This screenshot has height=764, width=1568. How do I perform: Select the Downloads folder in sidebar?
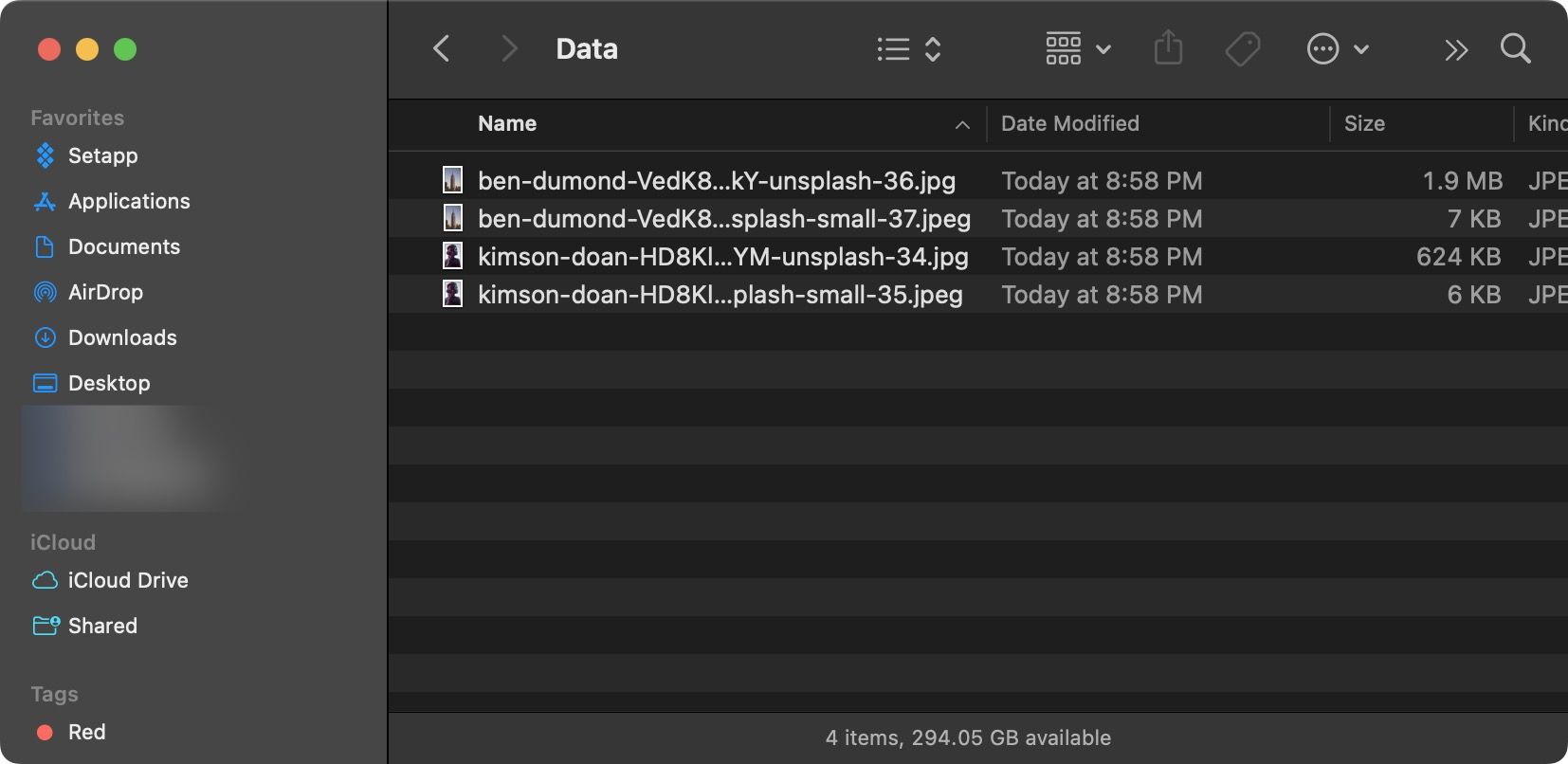pos(121,337)
